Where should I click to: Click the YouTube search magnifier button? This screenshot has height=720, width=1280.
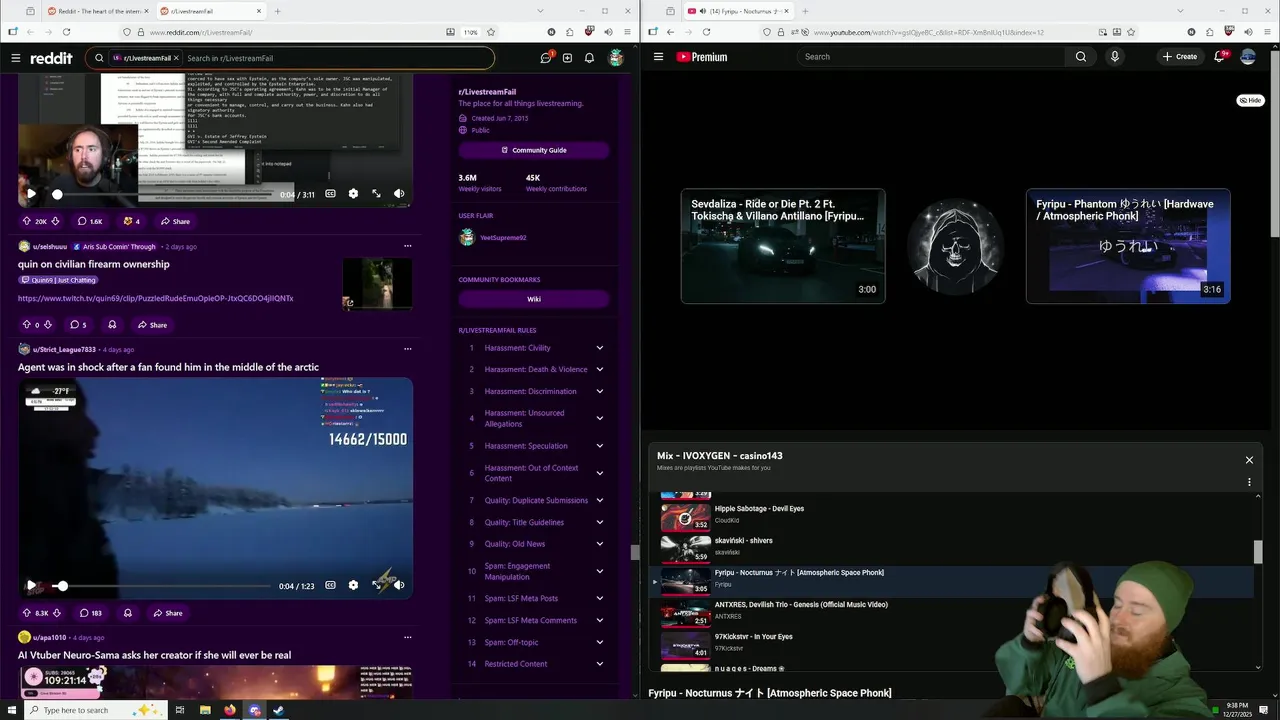tap(1081, 57)
